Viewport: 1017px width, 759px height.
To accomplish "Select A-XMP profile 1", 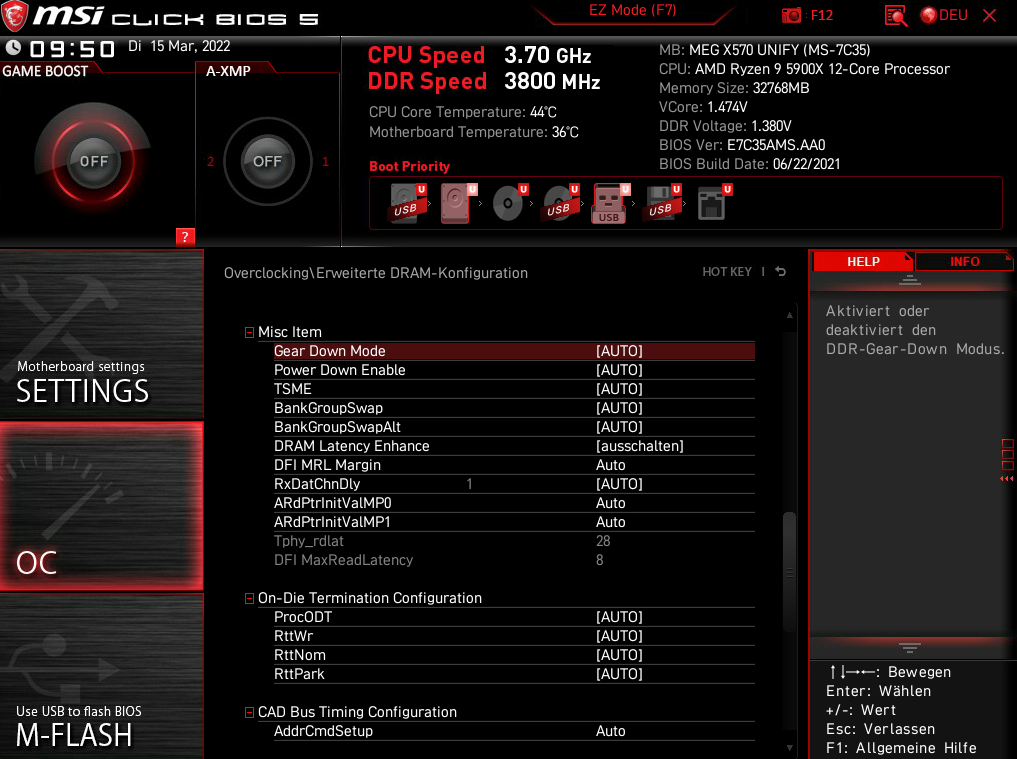I will pyautogui.click(x=325, y=162).
